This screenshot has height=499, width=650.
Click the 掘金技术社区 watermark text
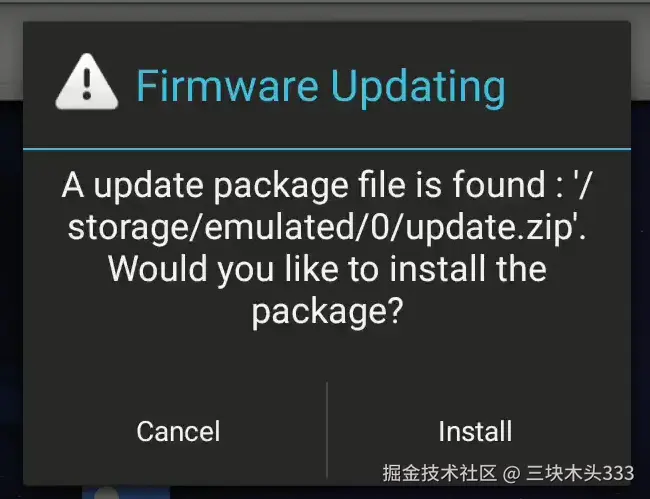click(440, 473)
